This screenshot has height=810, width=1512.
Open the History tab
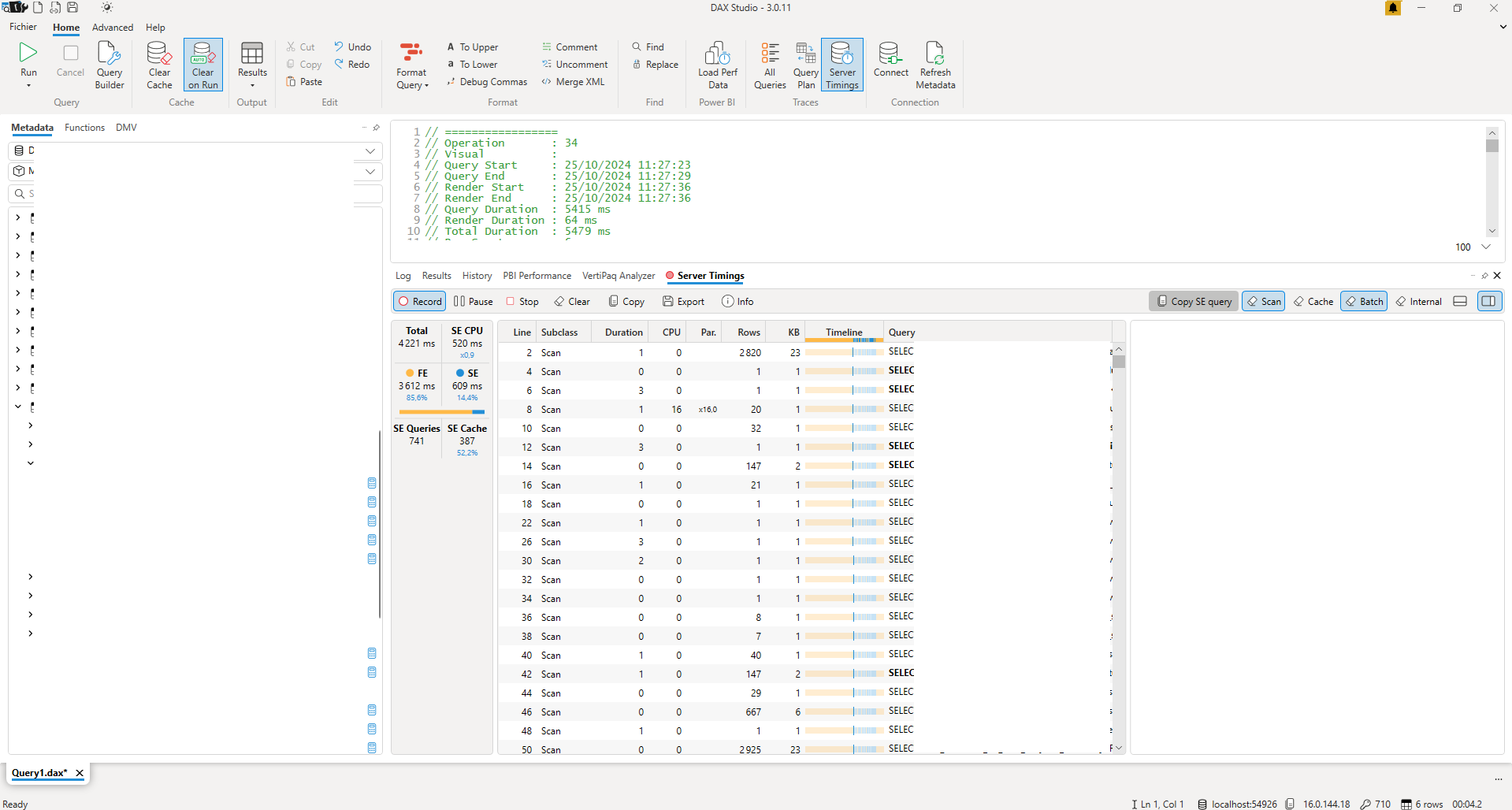(477, 276)
